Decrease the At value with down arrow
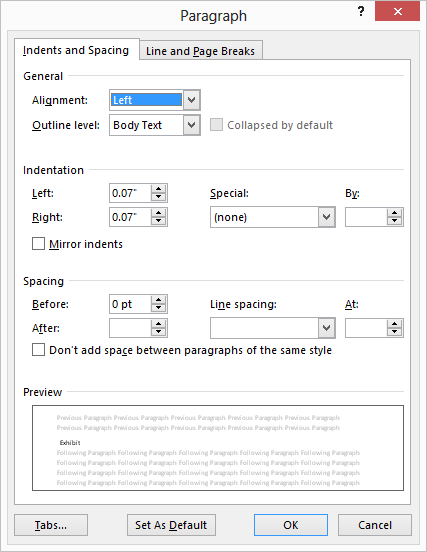Screen dimensions: 427x552 click(x=394, y=332)
